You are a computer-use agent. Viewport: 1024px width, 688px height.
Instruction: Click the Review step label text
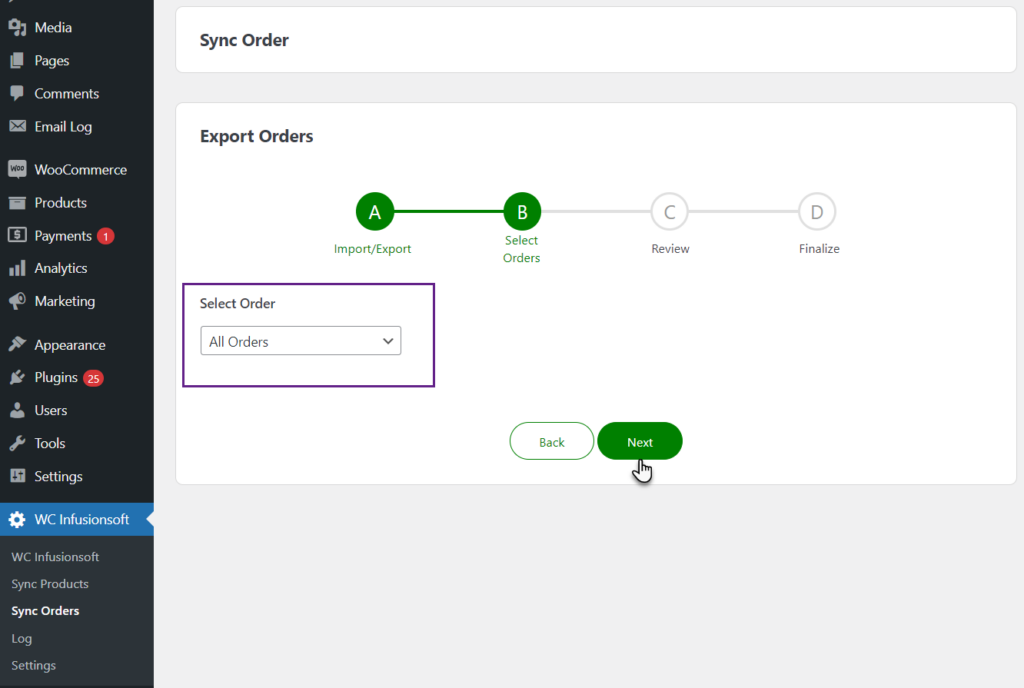pyautogui.click(x=670, y=249)
